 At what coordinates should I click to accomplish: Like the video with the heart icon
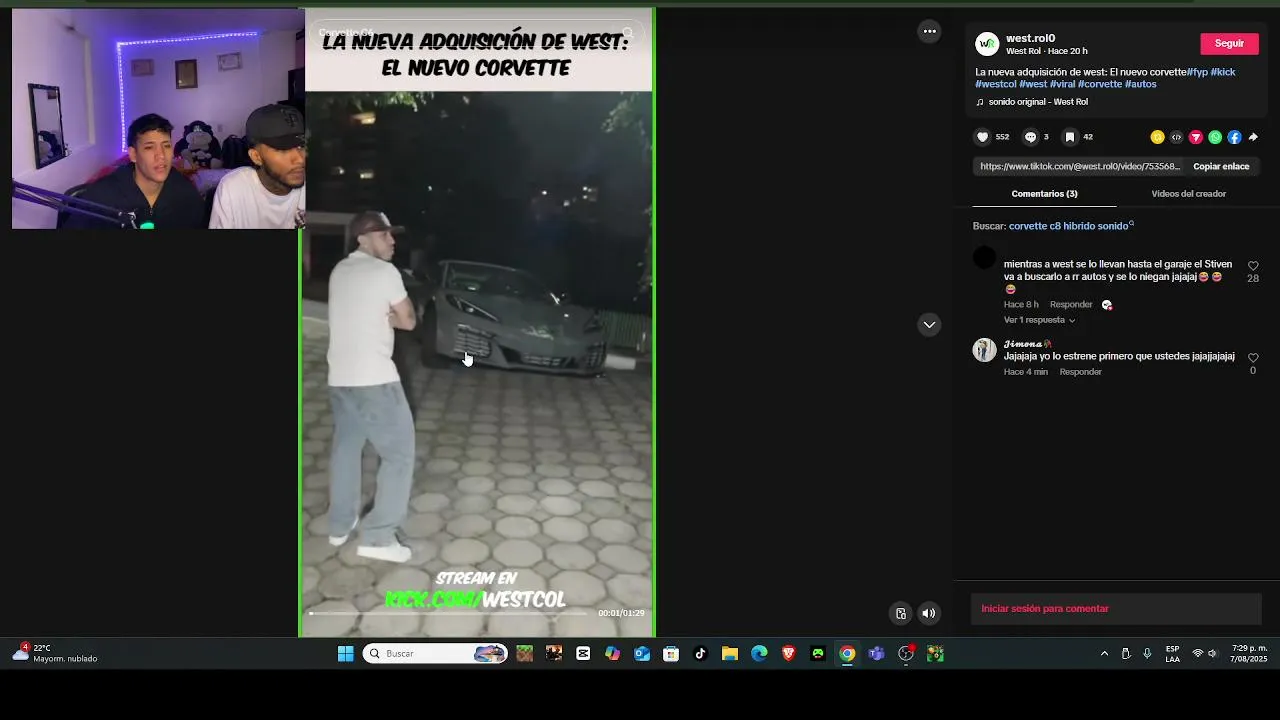[982, 137]
